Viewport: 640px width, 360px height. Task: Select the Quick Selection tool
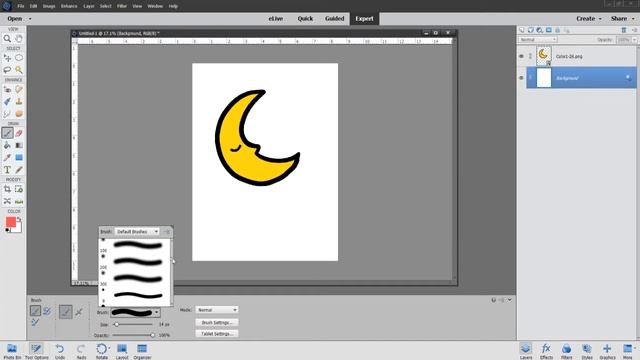coord(19,70)
